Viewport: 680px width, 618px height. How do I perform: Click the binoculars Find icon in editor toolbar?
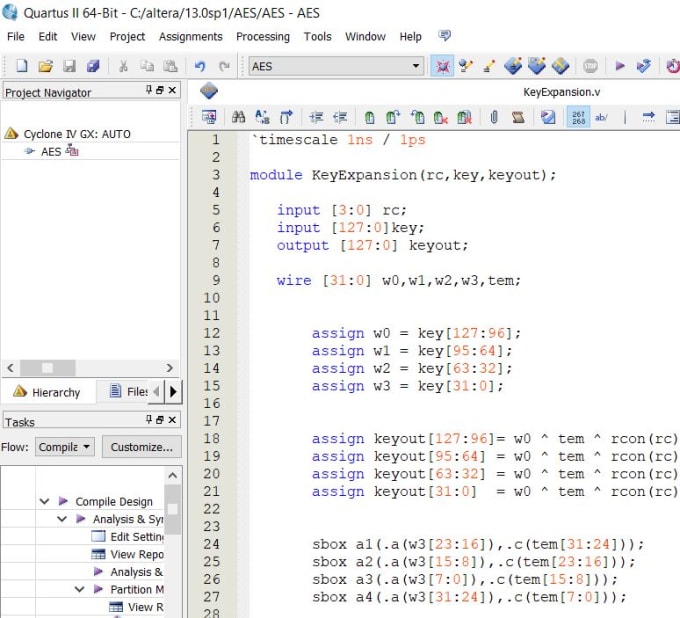(239, 117)
